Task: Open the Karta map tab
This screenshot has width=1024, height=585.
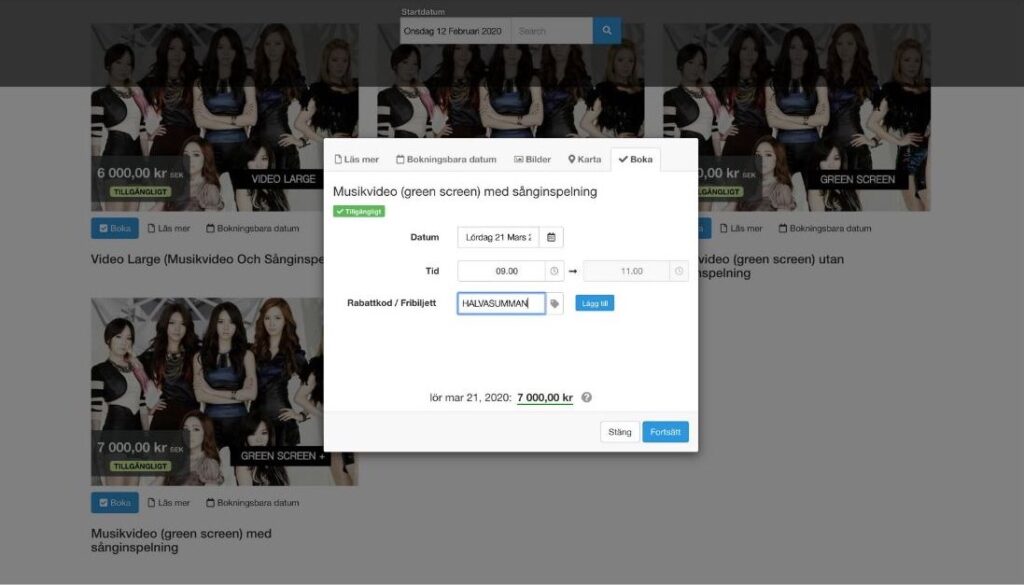Action: (584, 159)
